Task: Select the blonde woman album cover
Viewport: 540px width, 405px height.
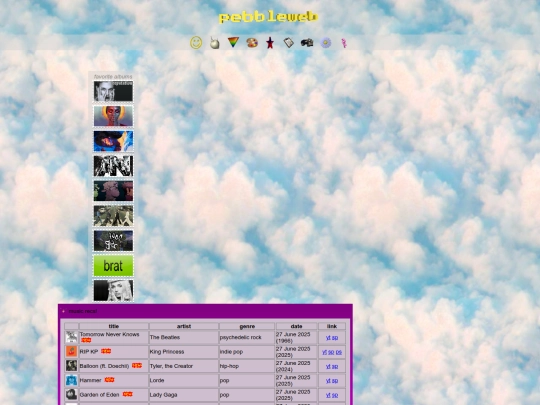Action: pyautogui.click(x=113, y=290)
